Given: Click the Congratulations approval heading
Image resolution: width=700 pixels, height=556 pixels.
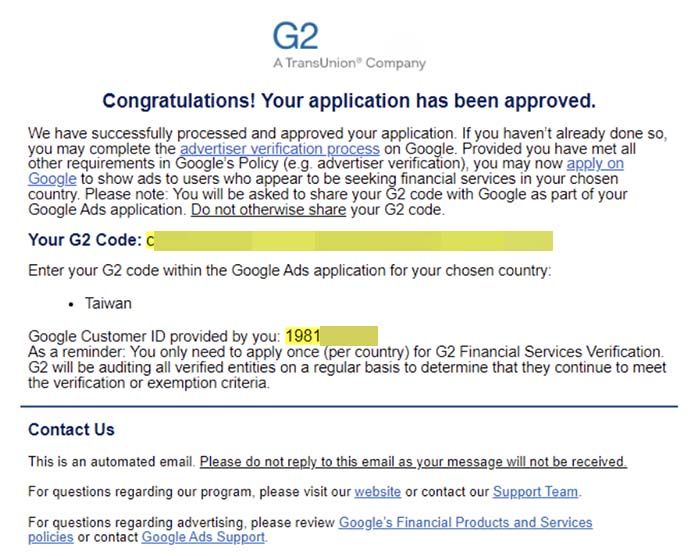Looking at the screenshot, I should (x=349, y=101).
